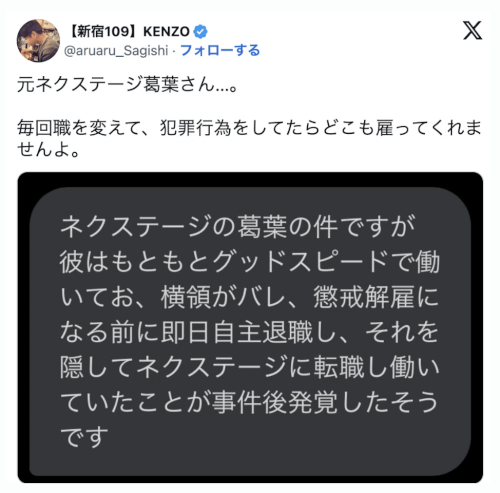Click the final です line of message
Image resolution: width=500 pixels, height=493 pixels.
pyautogui.click(x=84, y=437)
